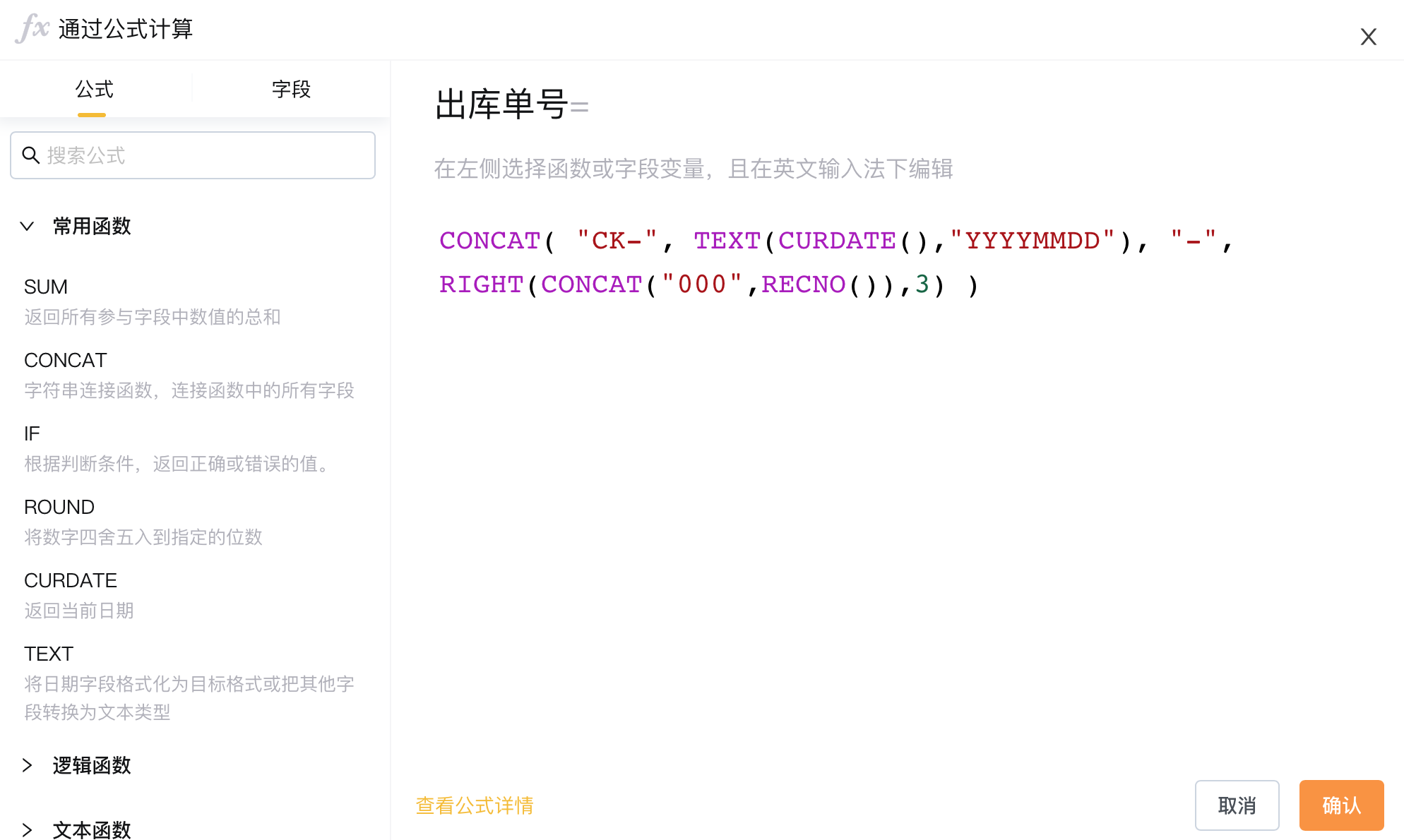Switch to the 公式 tab
This screenshot has width=1404, height=840.
pos(94,90)
